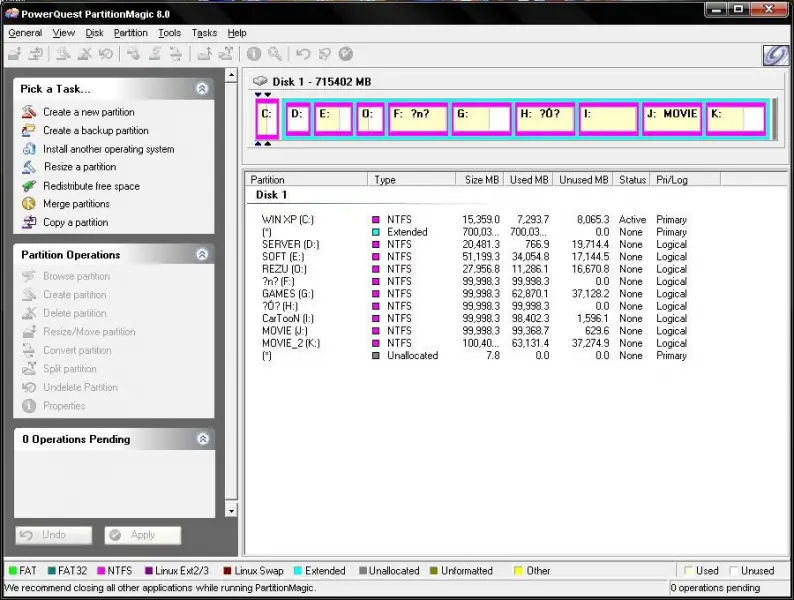Viewport: 794px width, 600px height.
Task: Start the Create a backup partition task
Action: point(96,131)
